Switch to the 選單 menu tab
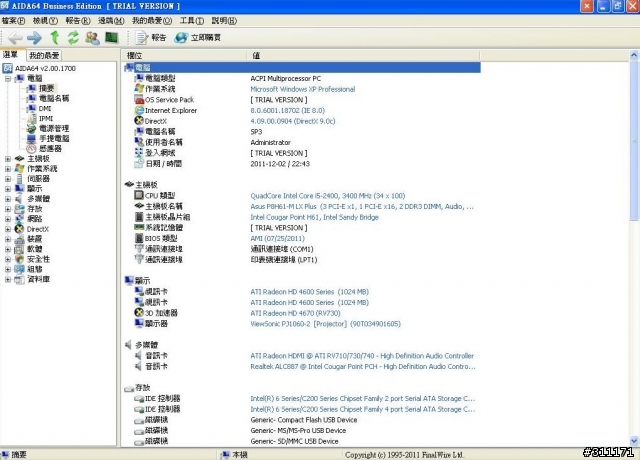This screenshot has height=460, width=640. 11,55
